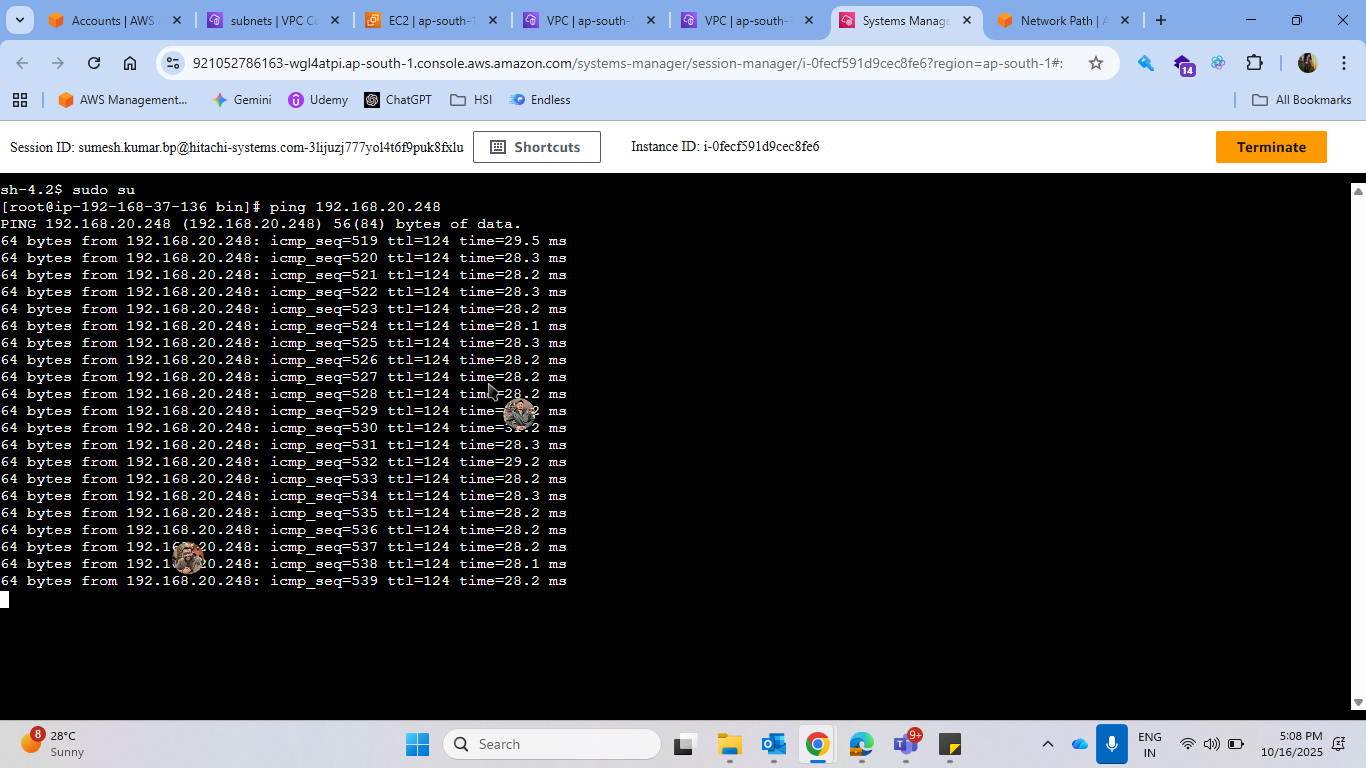Reload the current browser page
Viewport: 1366px width, 768px height.
coord(94,63)
